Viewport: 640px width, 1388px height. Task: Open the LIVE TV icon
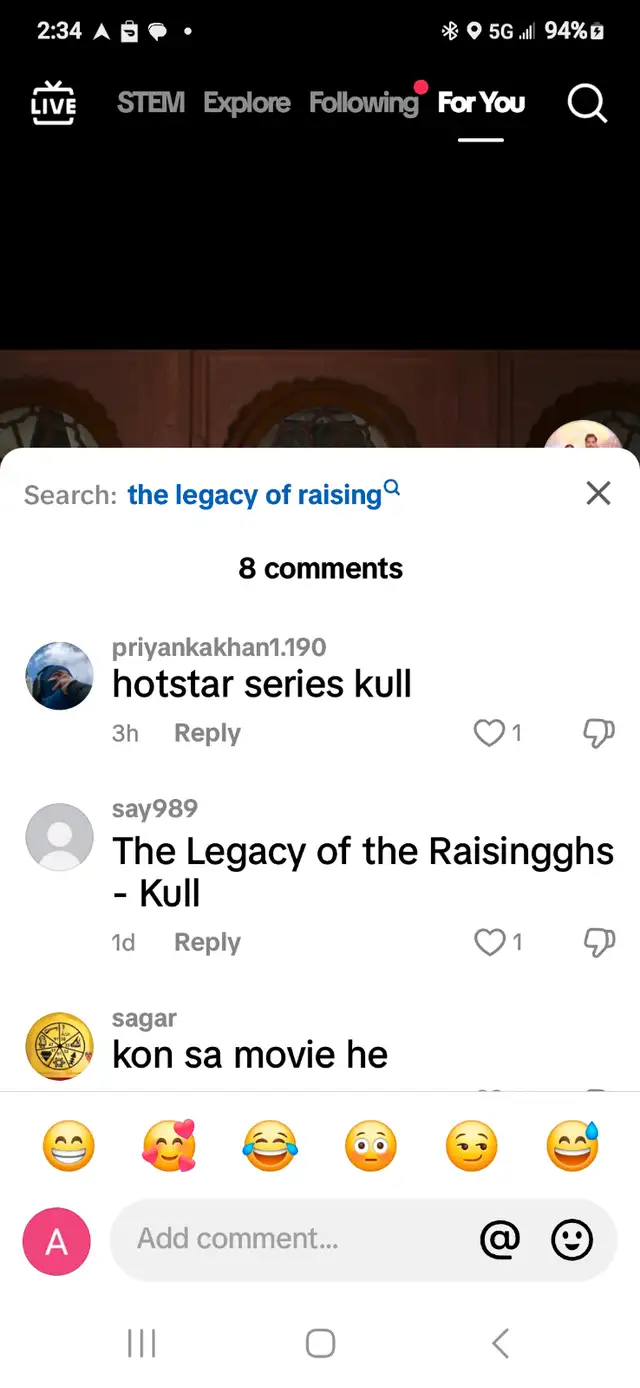click(54, 103)
